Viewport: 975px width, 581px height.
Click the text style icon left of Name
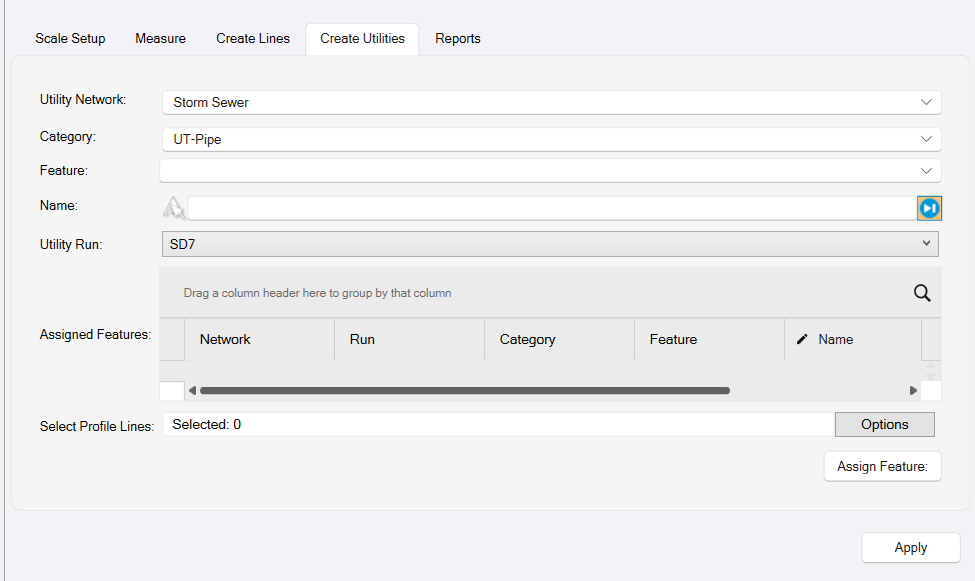174,208
